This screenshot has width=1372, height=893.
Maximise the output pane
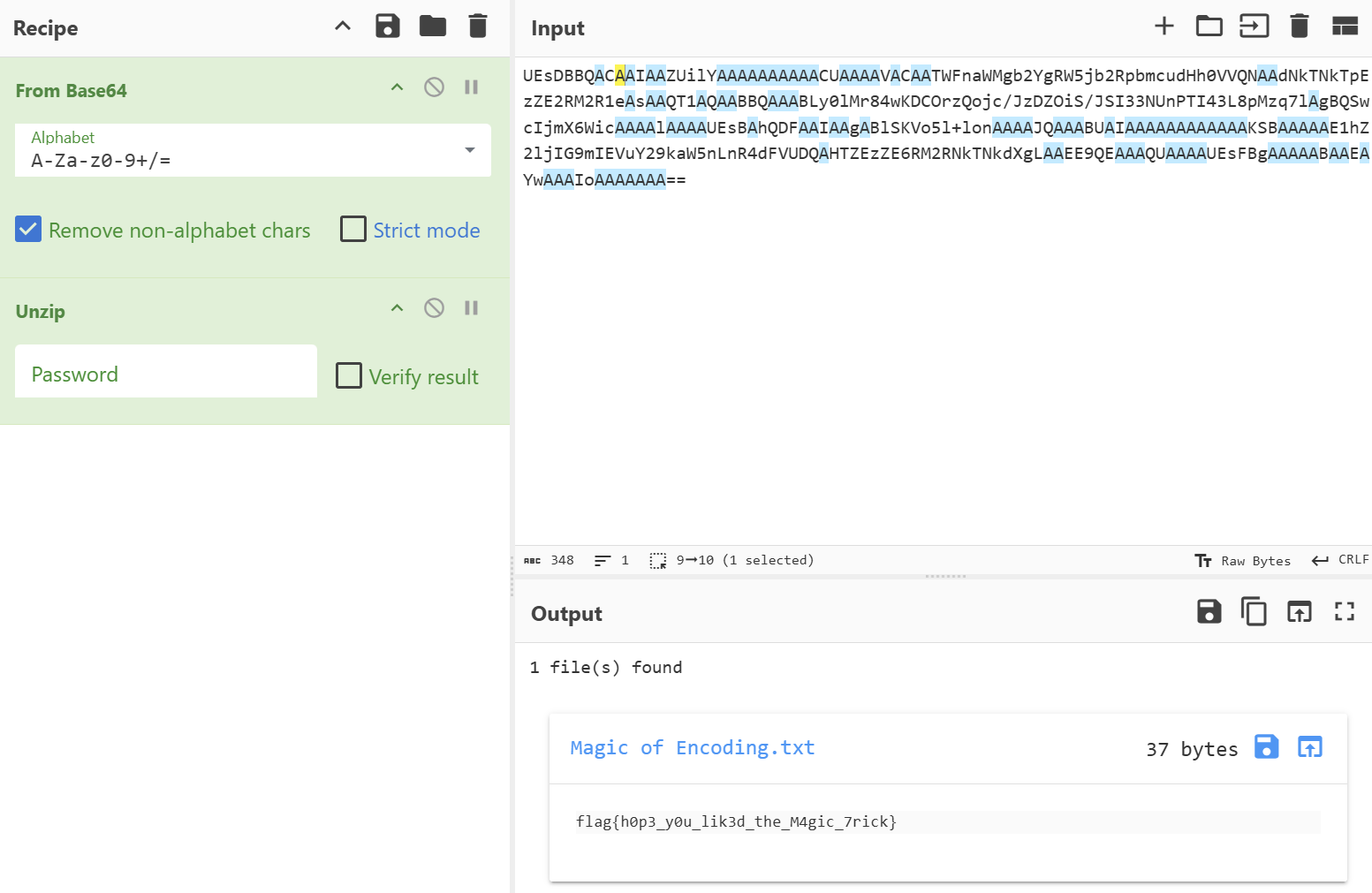pos(1344,611)
